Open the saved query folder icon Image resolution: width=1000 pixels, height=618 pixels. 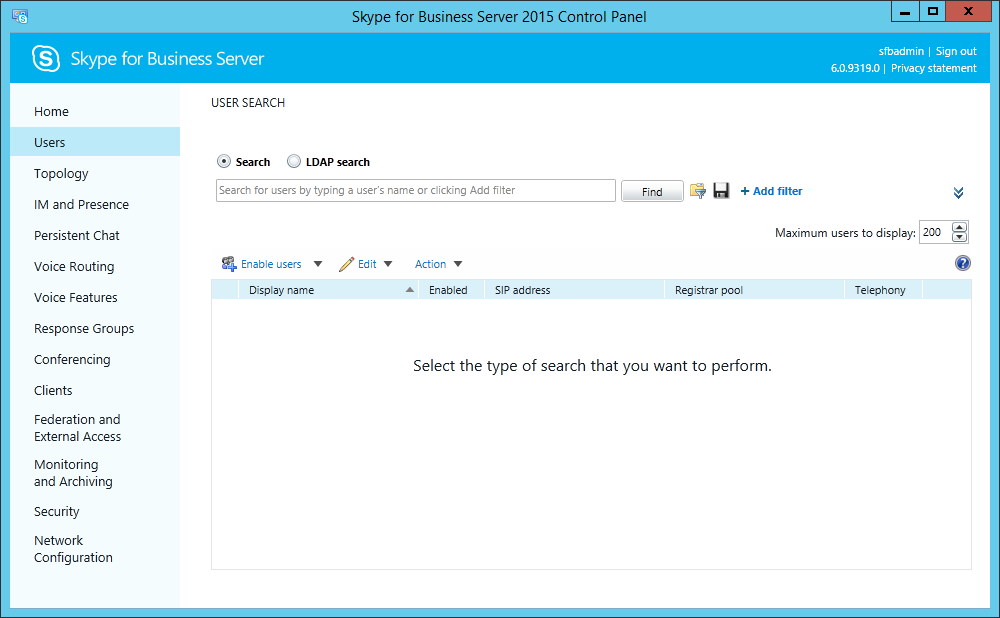(698, 191)
